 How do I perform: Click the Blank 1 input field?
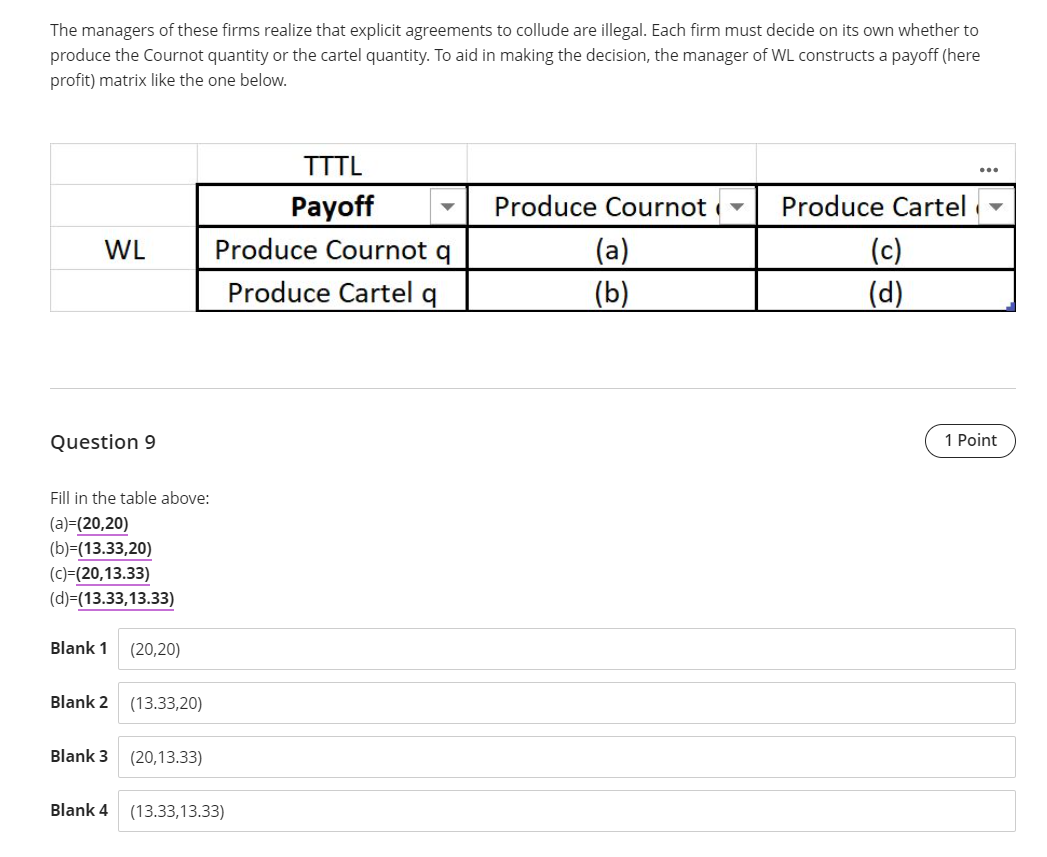point(566,649)
